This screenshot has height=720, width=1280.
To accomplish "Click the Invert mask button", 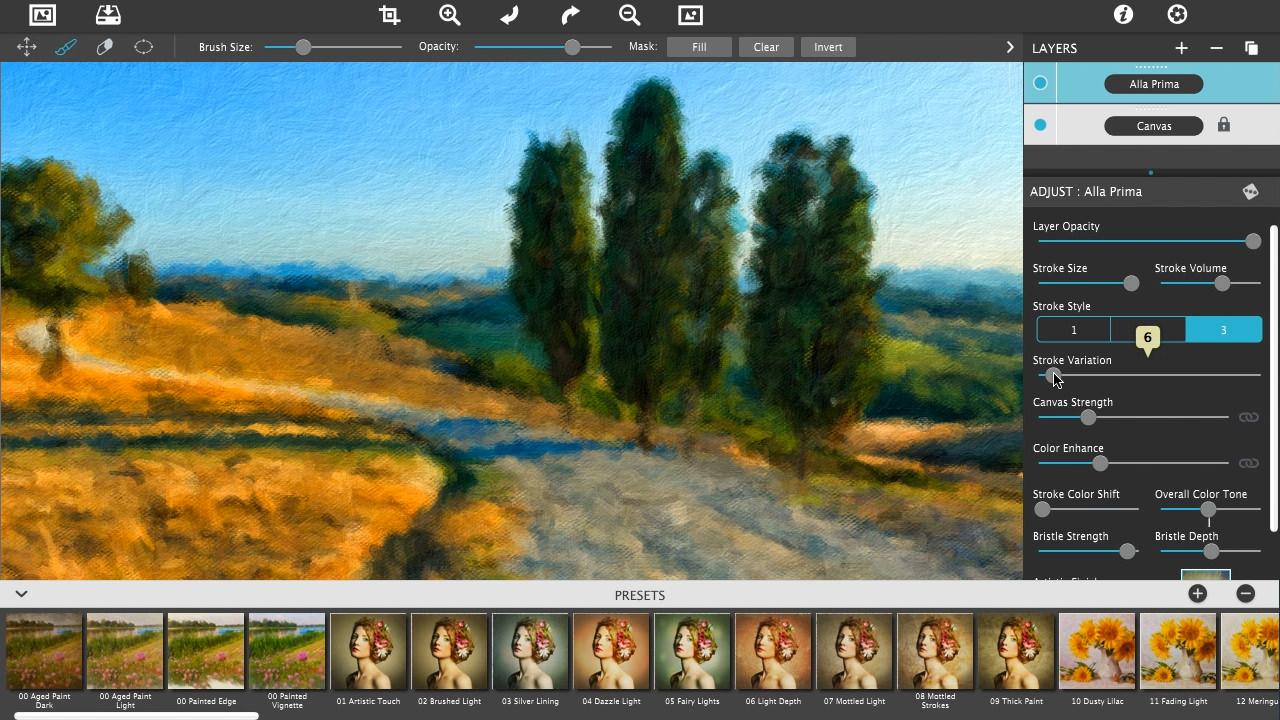I will (x=828, y=47).
